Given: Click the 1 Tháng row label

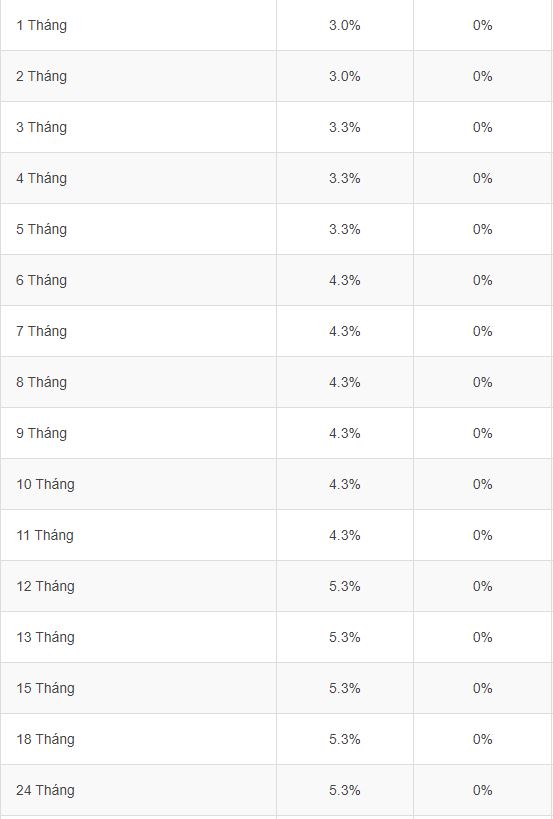Looking at the screenshot, I should (x=41, y=26).
